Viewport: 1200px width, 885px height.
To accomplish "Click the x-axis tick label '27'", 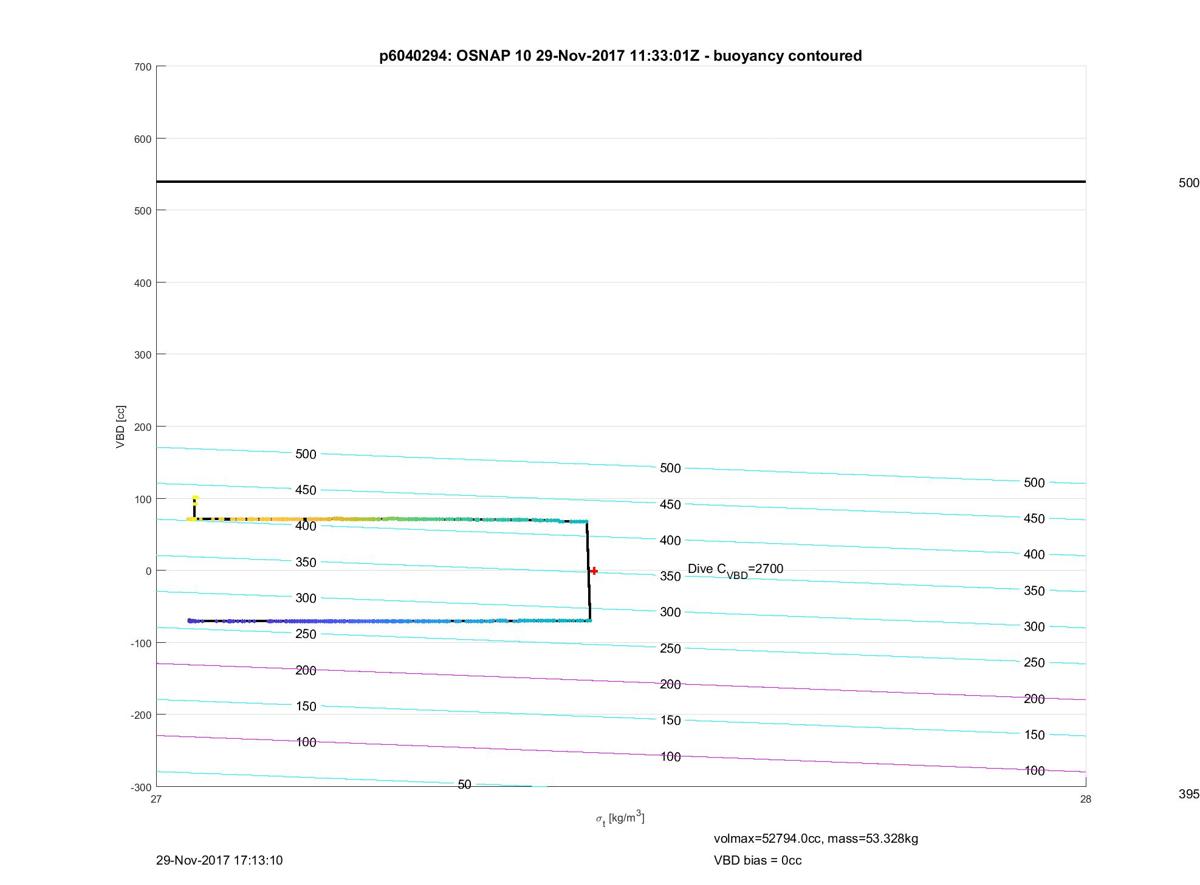I will 156,799.
